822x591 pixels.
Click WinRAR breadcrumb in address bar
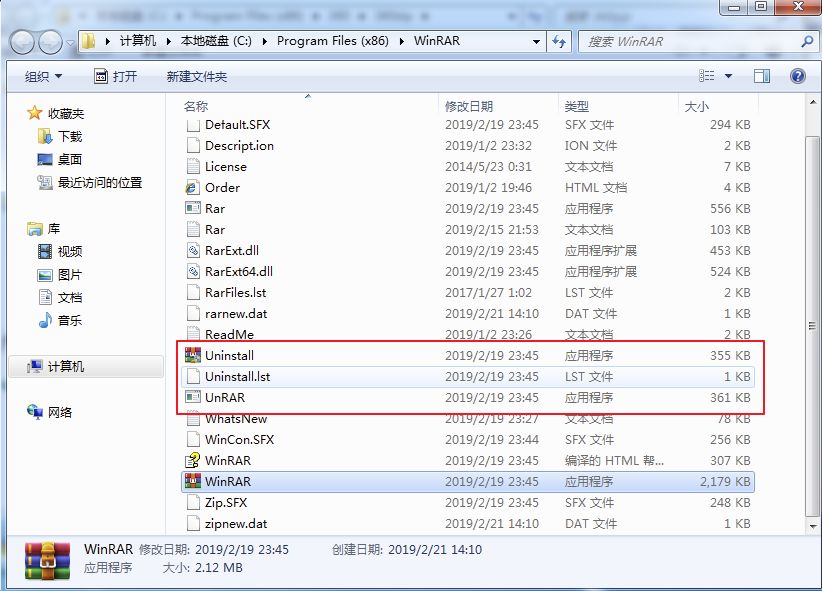coord(437,41)
